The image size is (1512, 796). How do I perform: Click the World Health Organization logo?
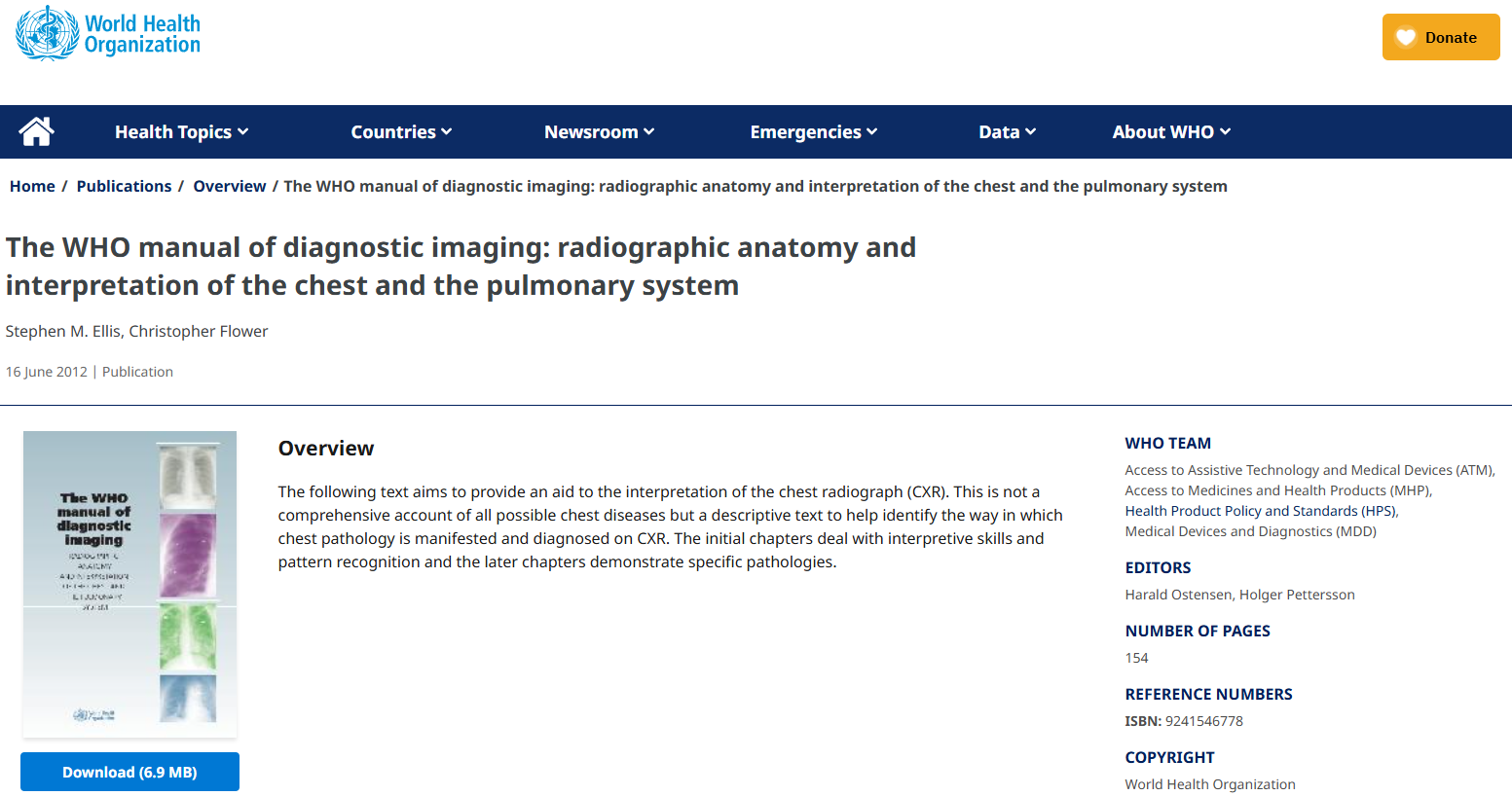108,33
